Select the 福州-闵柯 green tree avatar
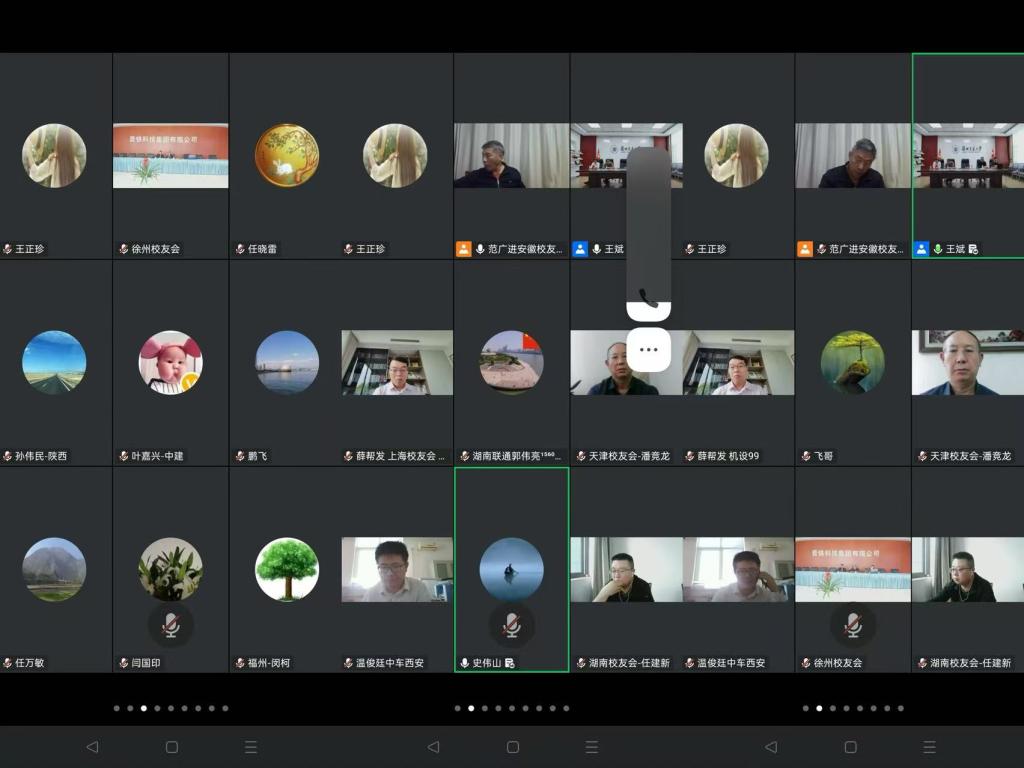This screenshot has height=768, width=1024. (287, 569)
